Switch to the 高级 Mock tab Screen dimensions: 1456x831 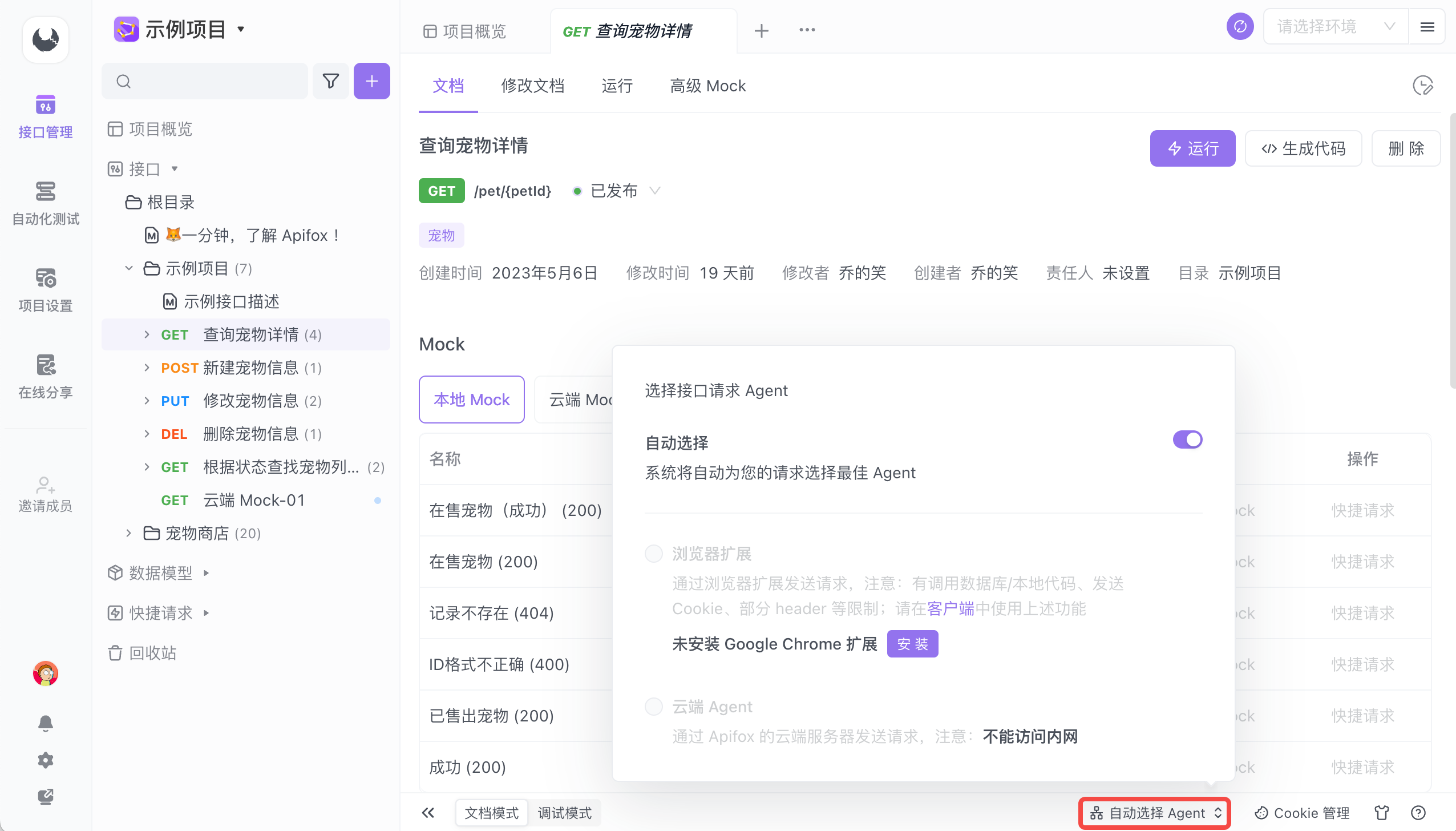point(707,86)
